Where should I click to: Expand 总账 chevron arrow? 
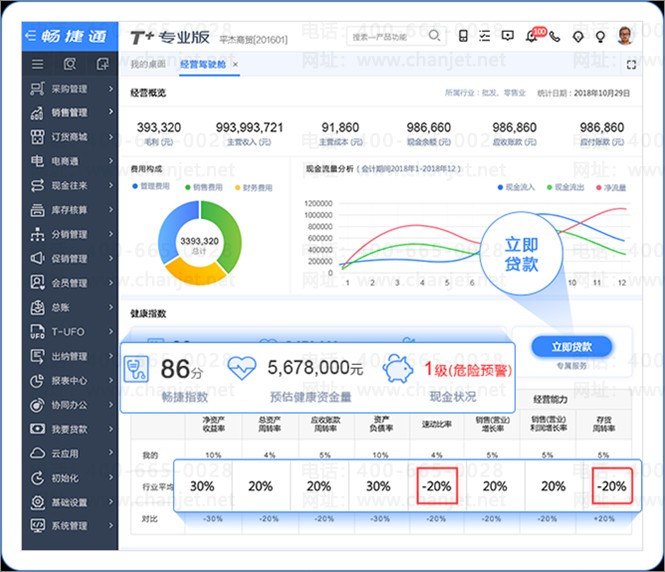pos(110,307)
